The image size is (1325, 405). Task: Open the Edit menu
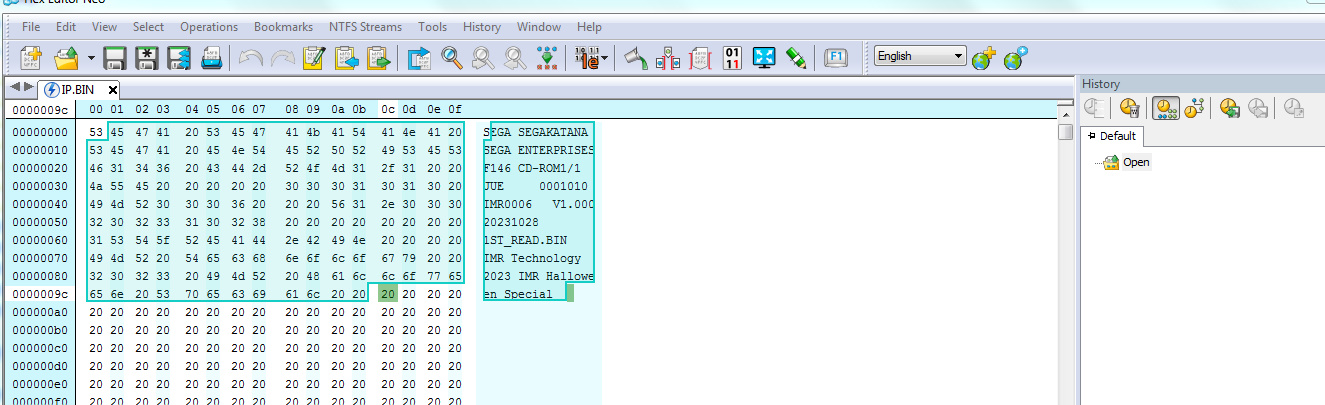pyautogui.click(x=66, y=27)
